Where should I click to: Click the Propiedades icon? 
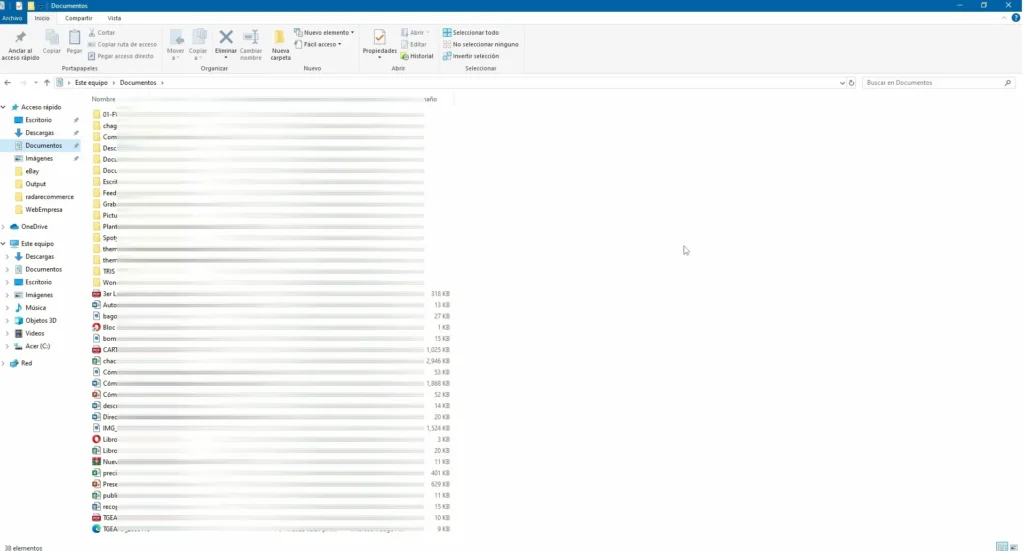coord(379,38)
